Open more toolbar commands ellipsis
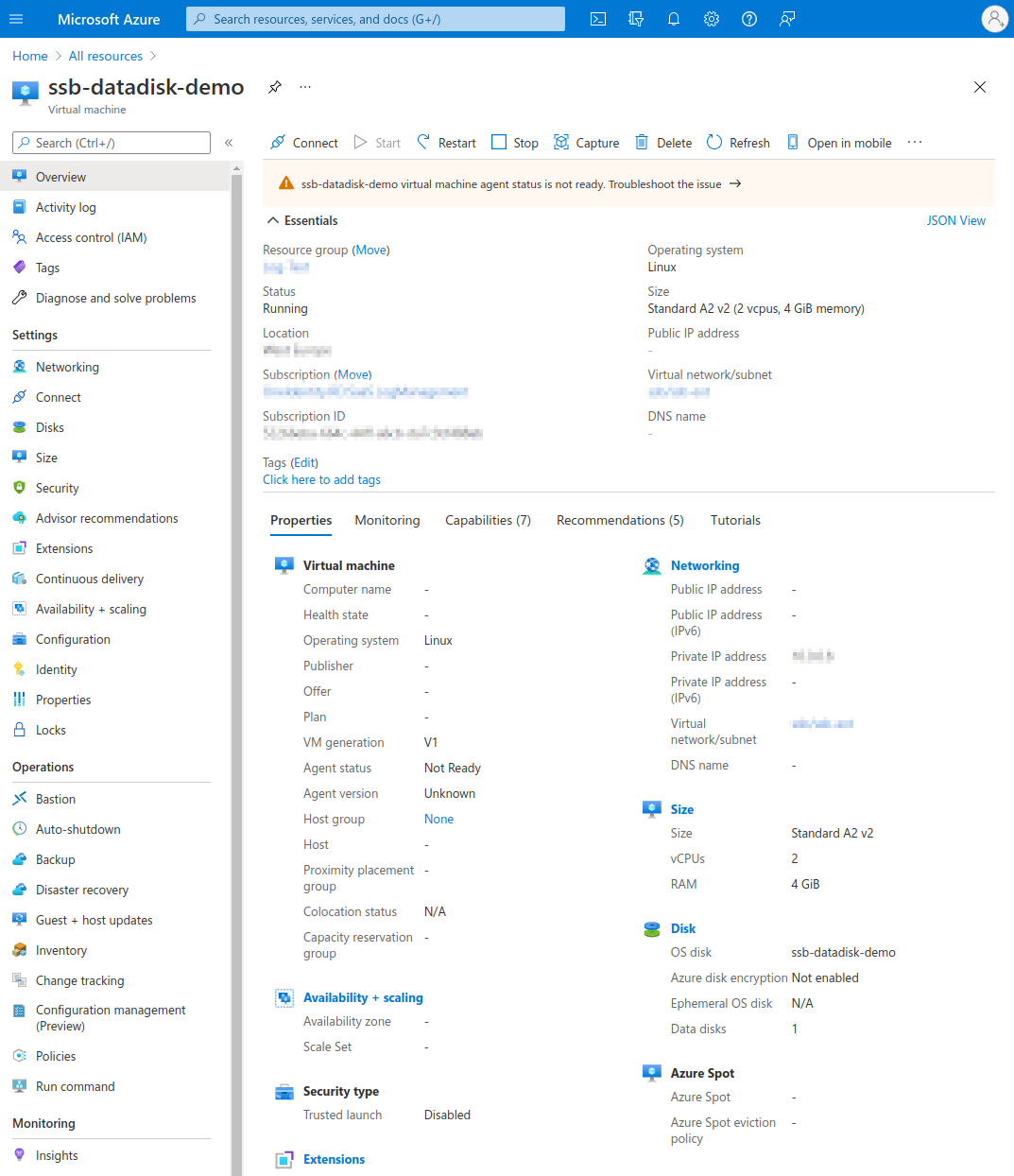 click(x=914, y=143)
